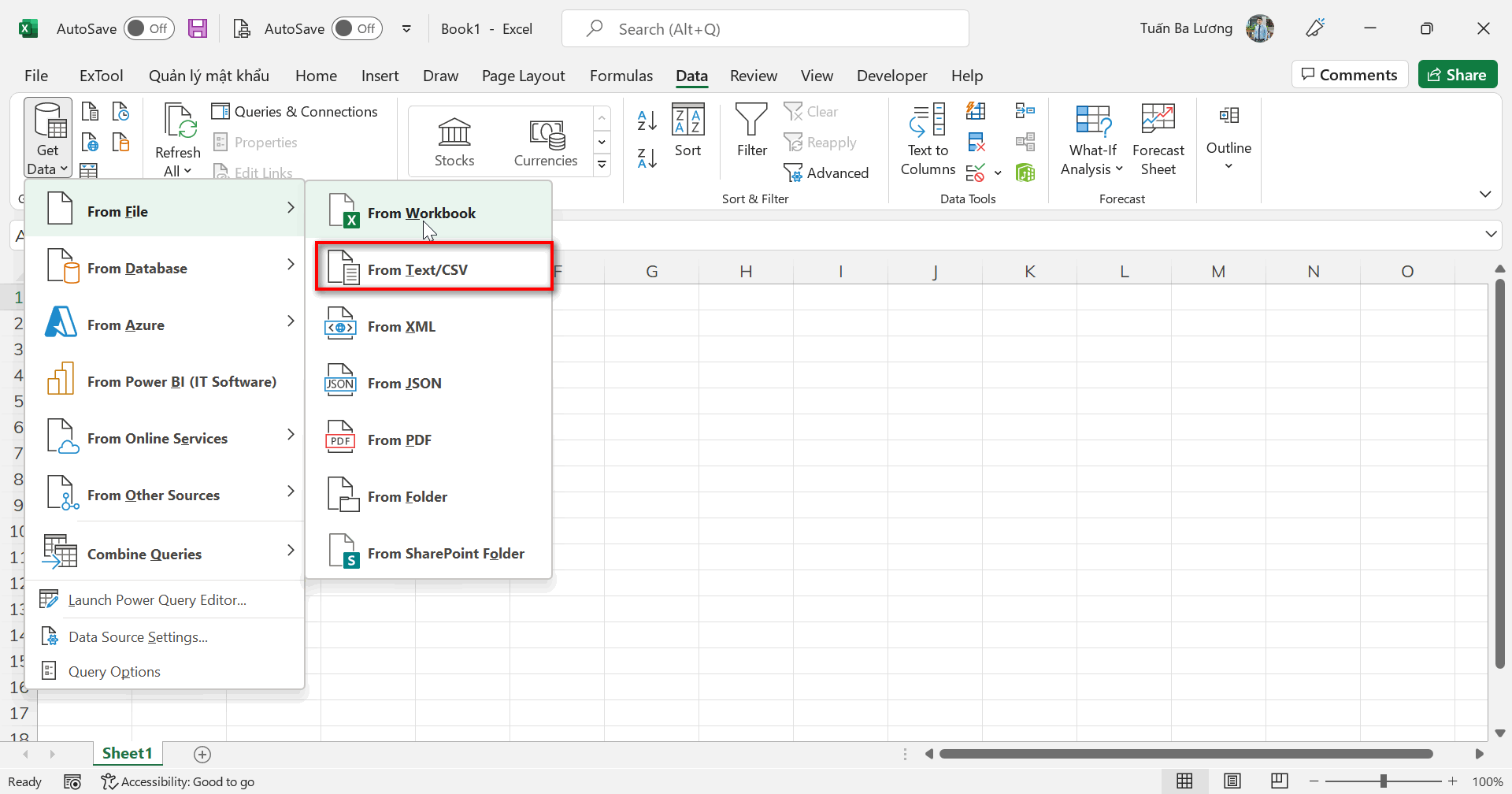Open Recent Sources icon in ribbon
Image resolution: width=1512 pixels, height=794 pixels.
point(121,111)
